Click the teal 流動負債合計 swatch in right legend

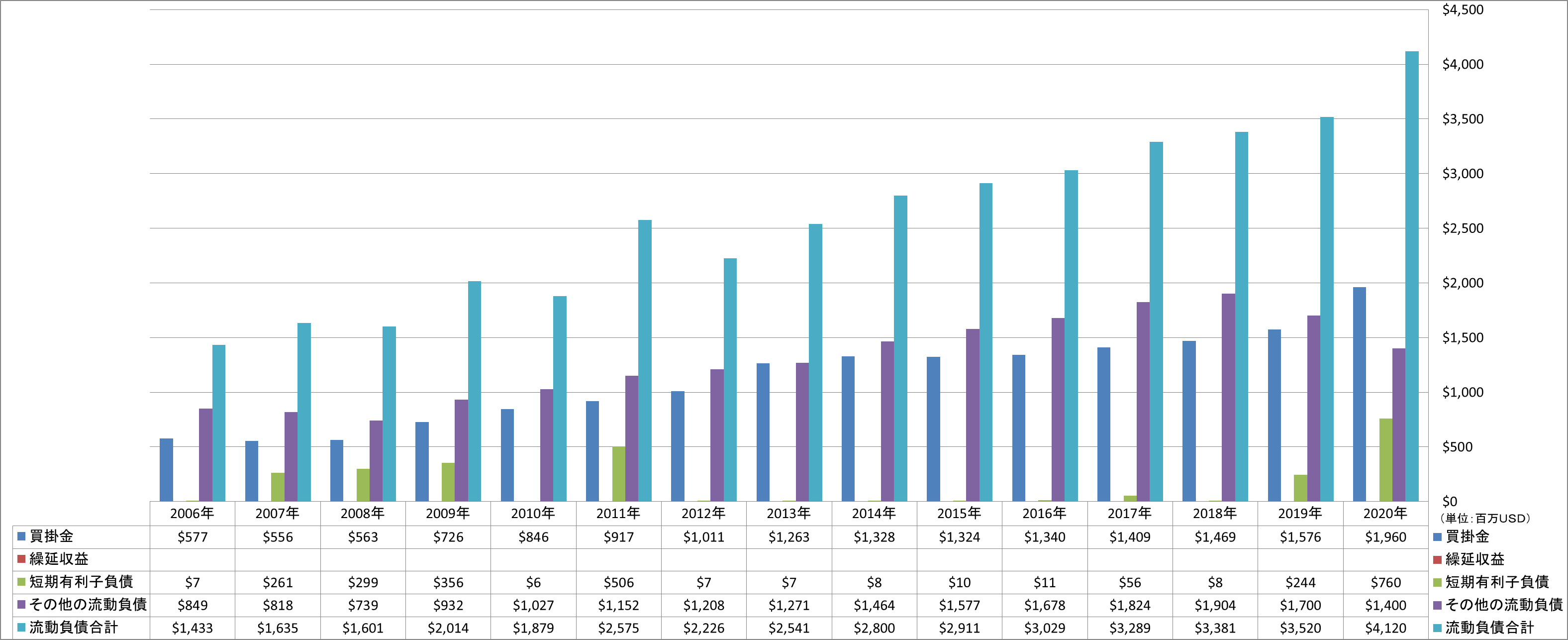click(1437, 628)
